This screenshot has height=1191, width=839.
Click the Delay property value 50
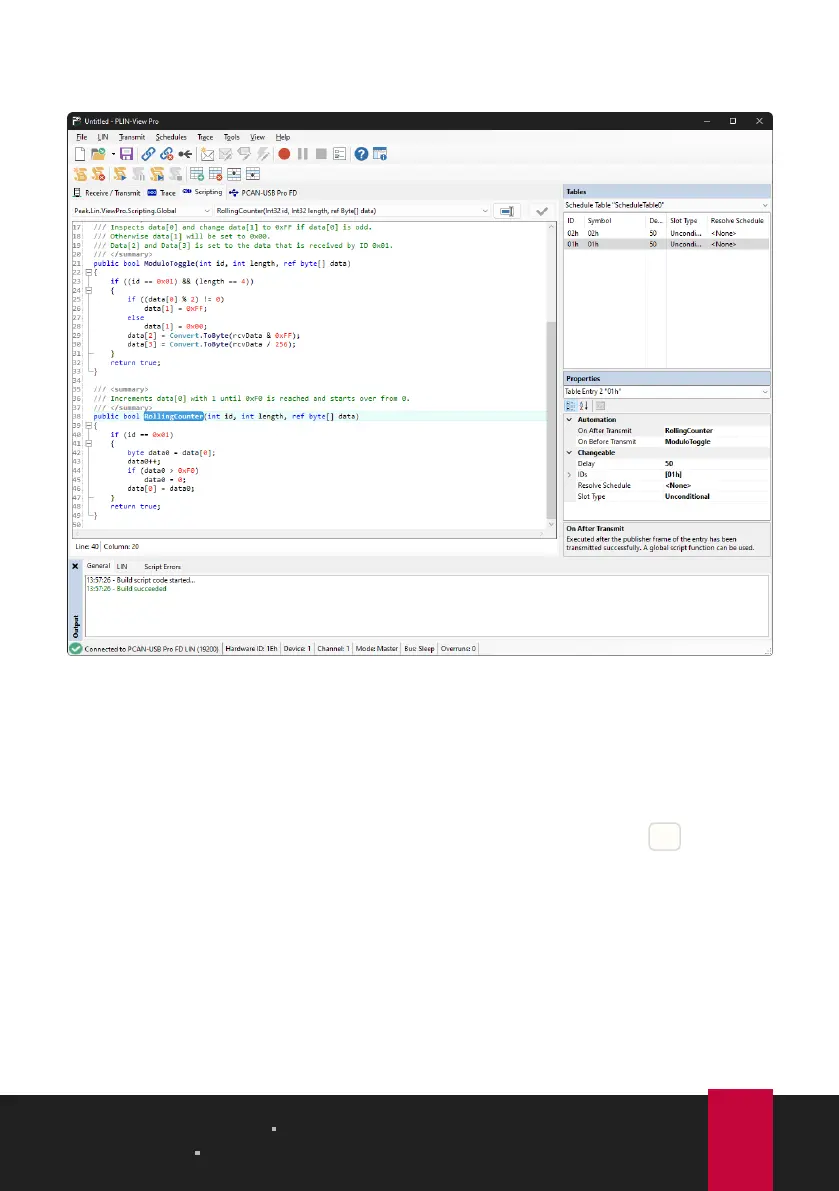tap(669, 463)
